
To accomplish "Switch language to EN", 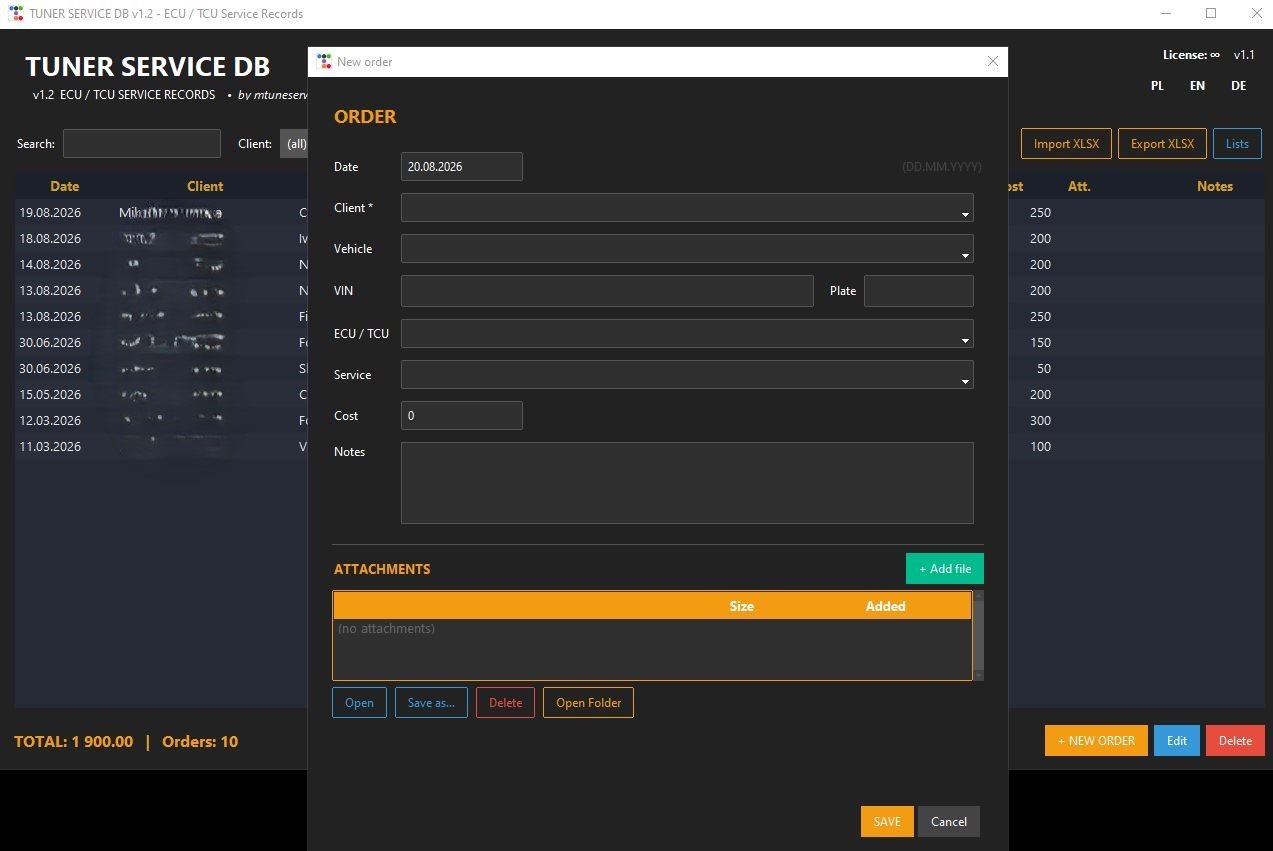I will click(1197, 86).
